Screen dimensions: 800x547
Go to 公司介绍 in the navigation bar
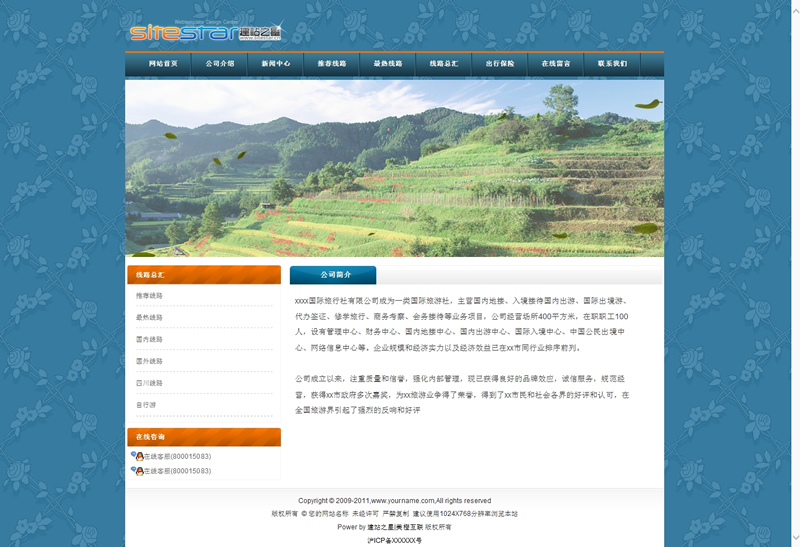pos(220,64)
